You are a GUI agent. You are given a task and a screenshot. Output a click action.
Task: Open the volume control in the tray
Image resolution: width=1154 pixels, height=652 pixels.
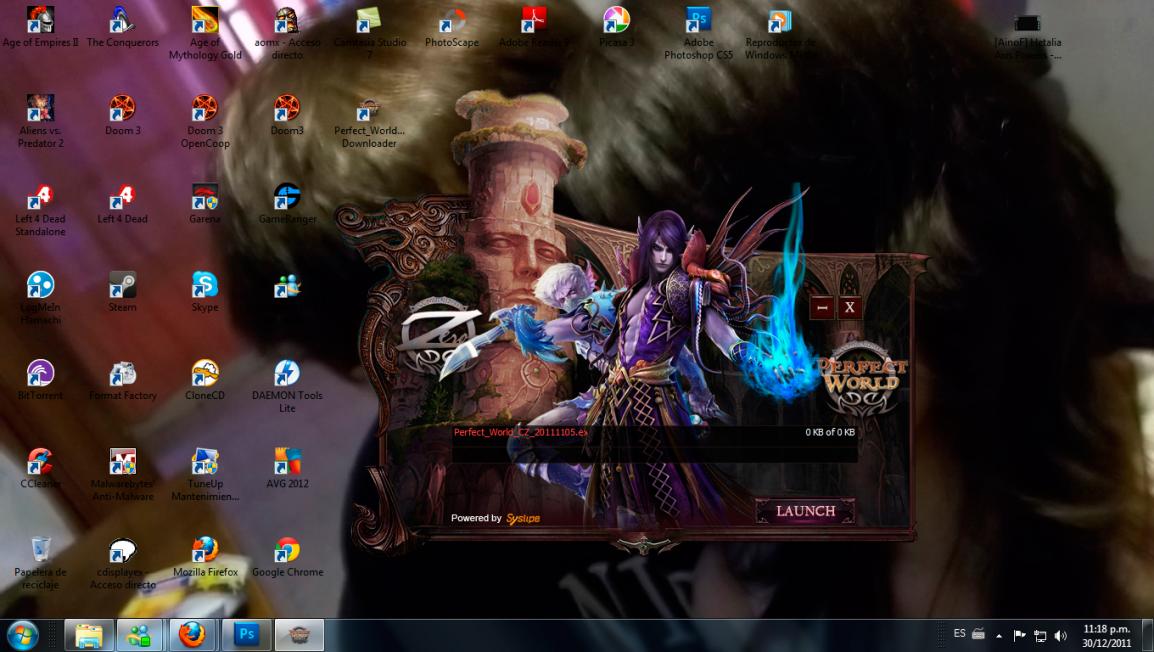pos(1061,635)
